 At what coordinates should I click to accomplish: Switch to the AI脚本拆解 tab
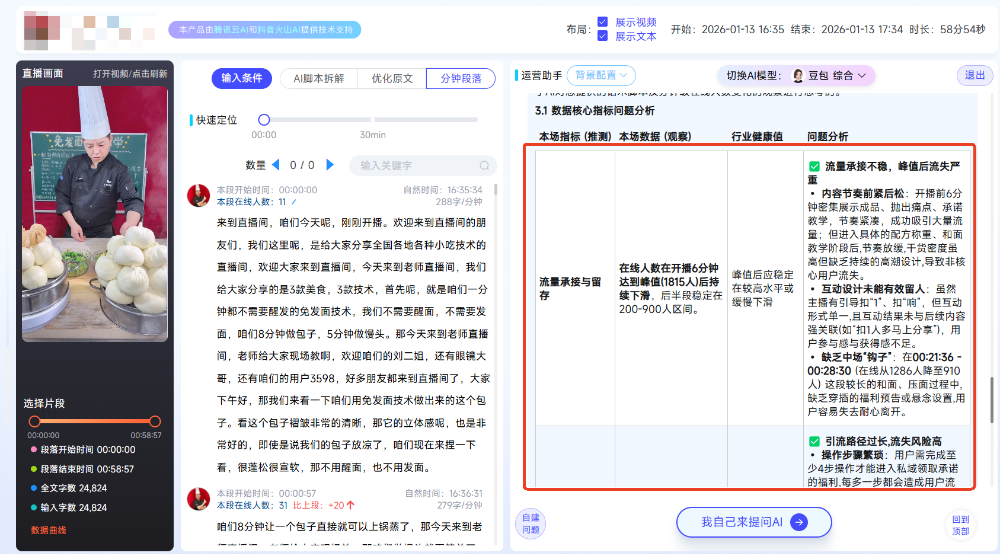[319, 79]
